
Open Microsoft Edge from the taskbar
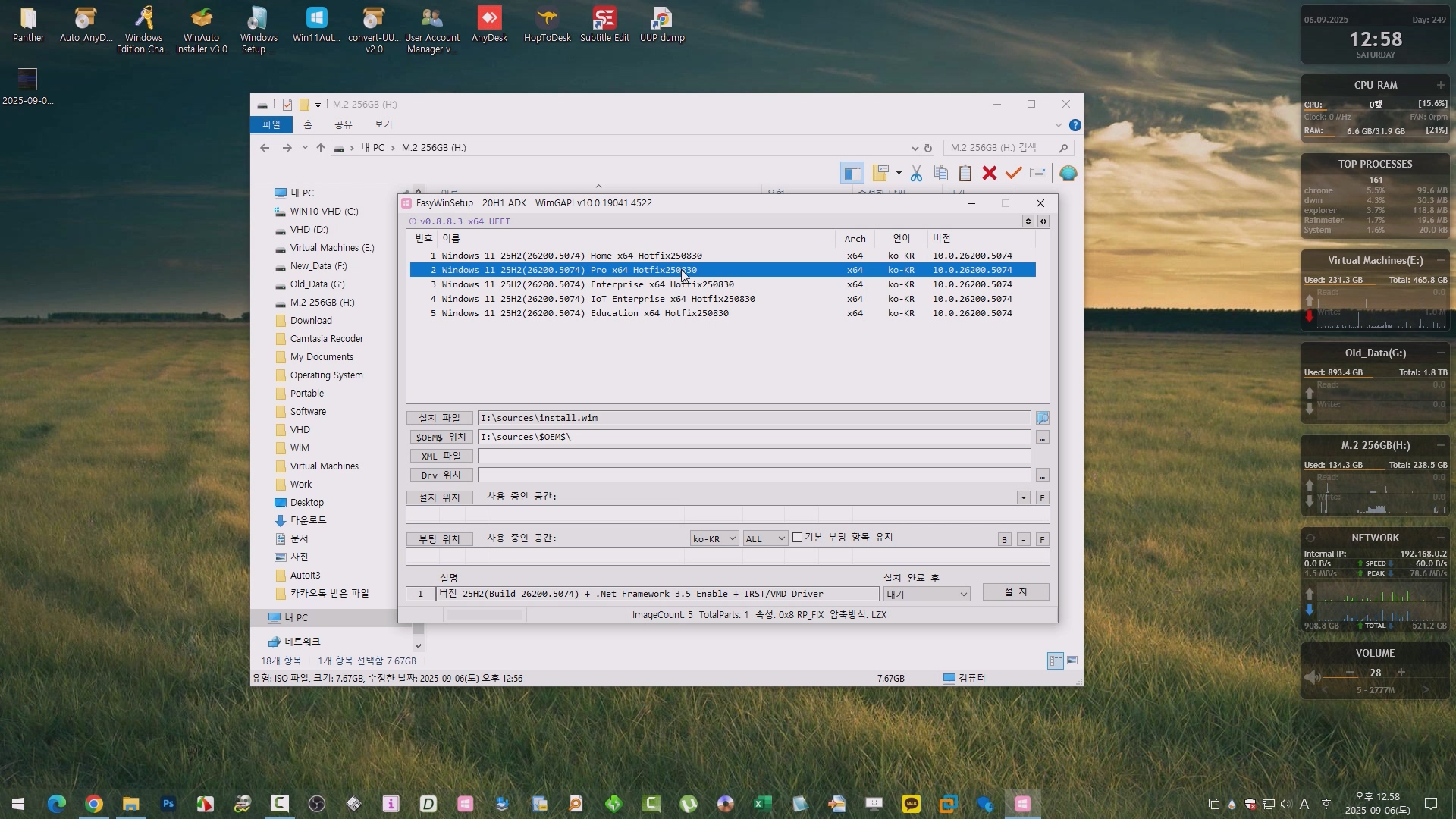point(57,804)
